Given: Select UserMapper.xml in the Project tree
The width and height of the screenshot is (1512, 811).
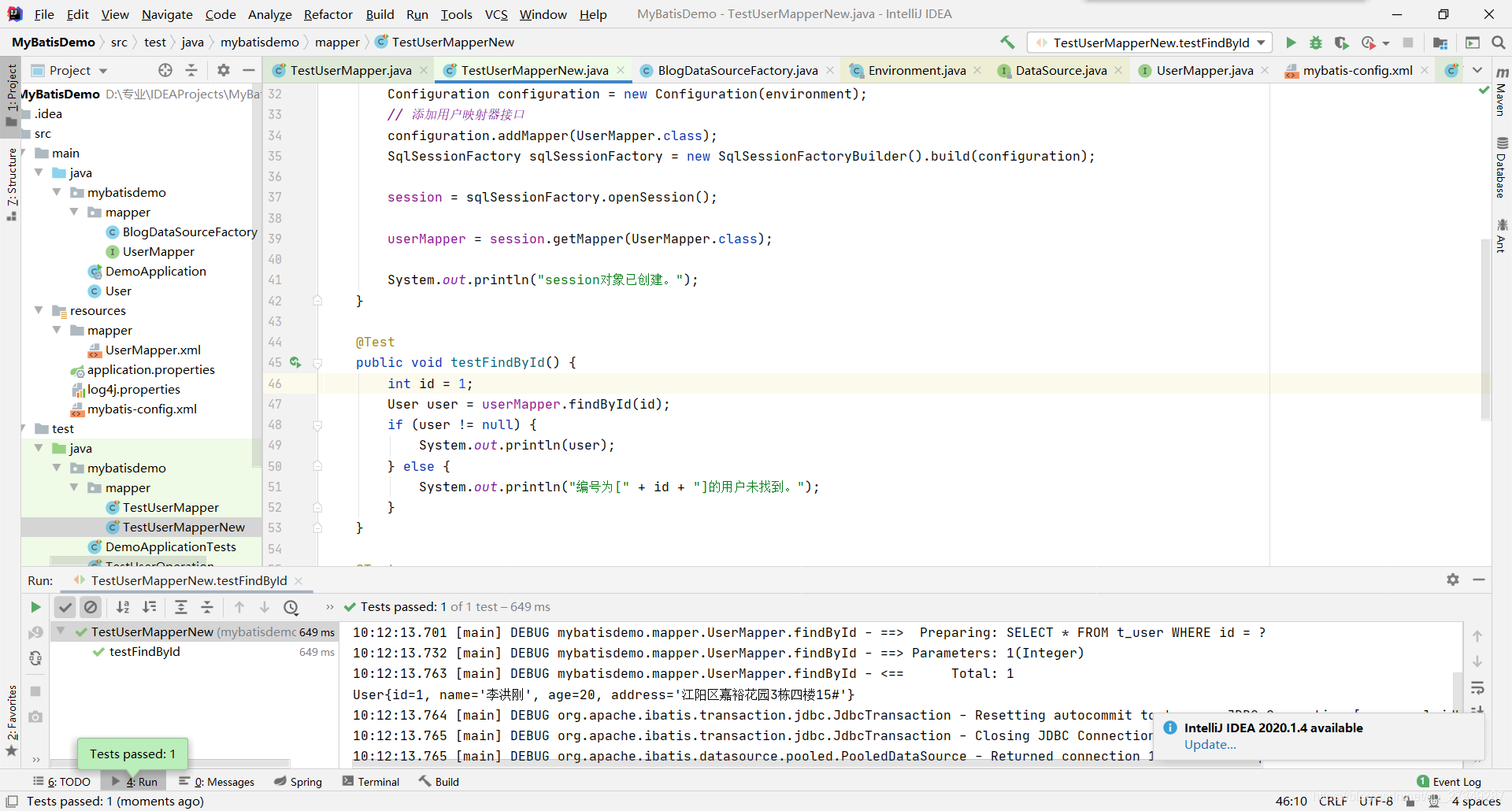Looking at the screenshot, I should [153, 350].
